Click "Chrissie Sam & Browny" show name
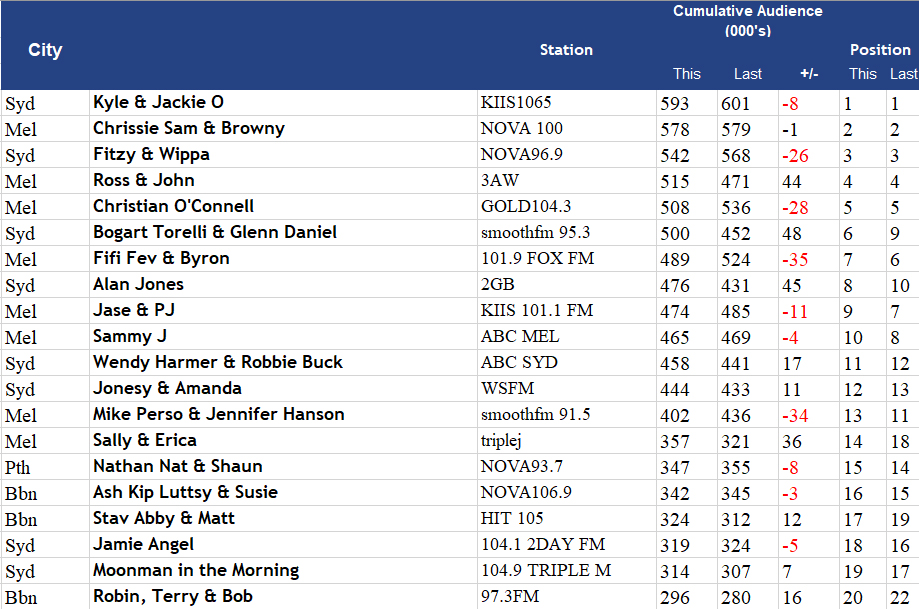The image size is (919, 609). click(x=189, y=128)
